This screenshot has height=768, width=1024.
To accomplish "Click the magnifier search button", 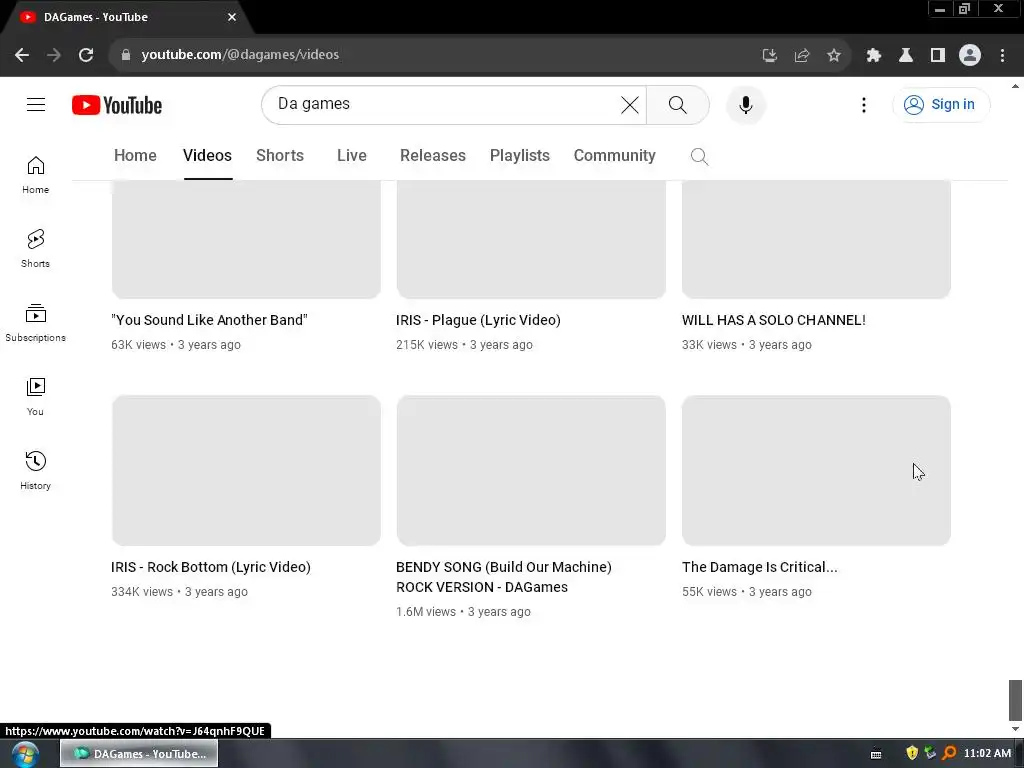I will coord(677,104).
